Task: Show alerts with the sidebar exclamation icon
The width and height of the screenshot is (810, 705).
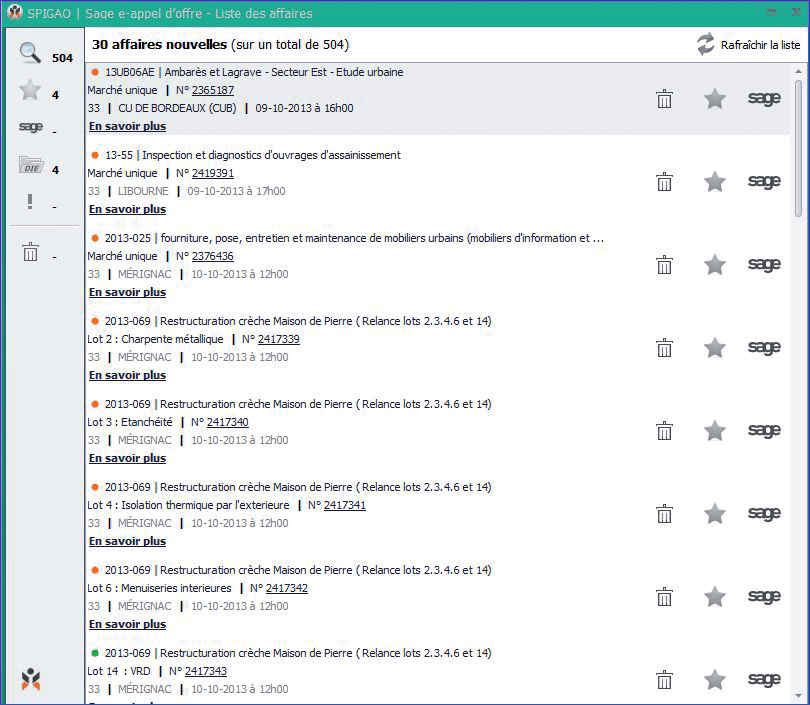Action: point(30,202)
